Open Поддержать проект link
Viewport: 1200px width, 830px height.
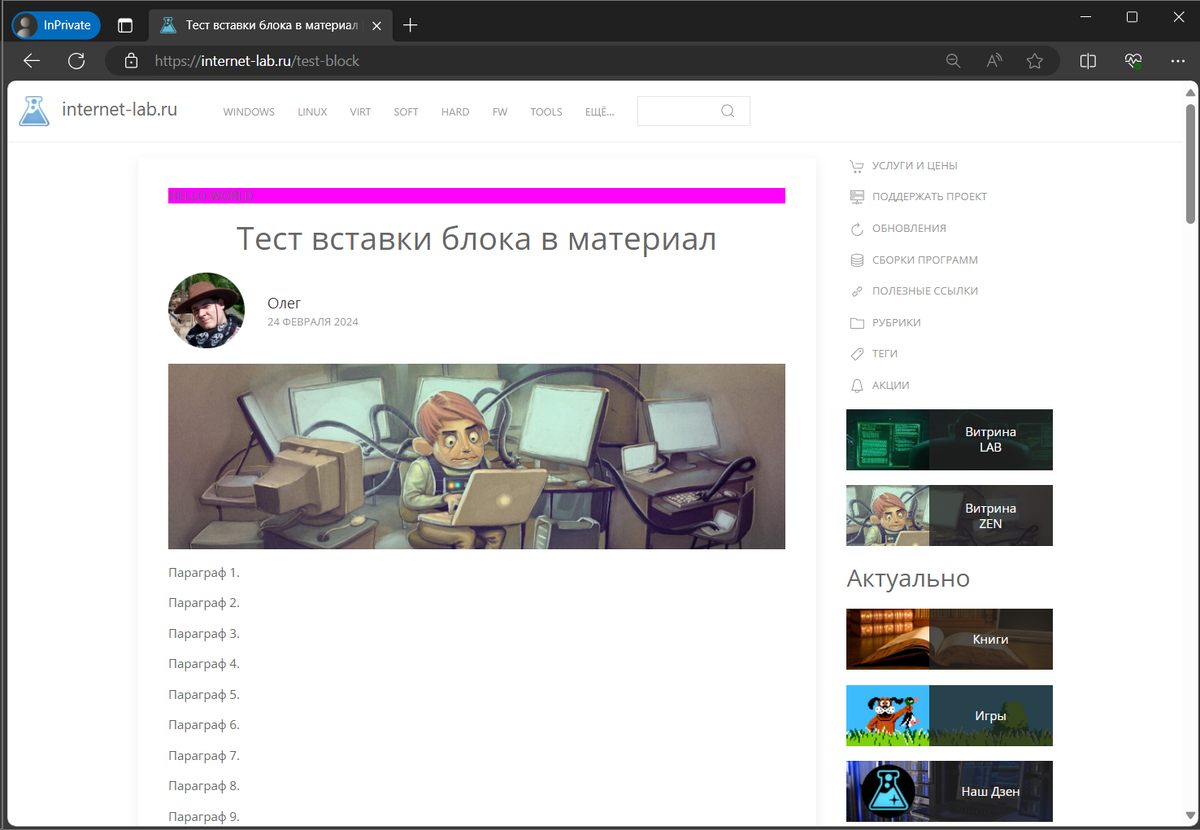[x=929, y=197]
